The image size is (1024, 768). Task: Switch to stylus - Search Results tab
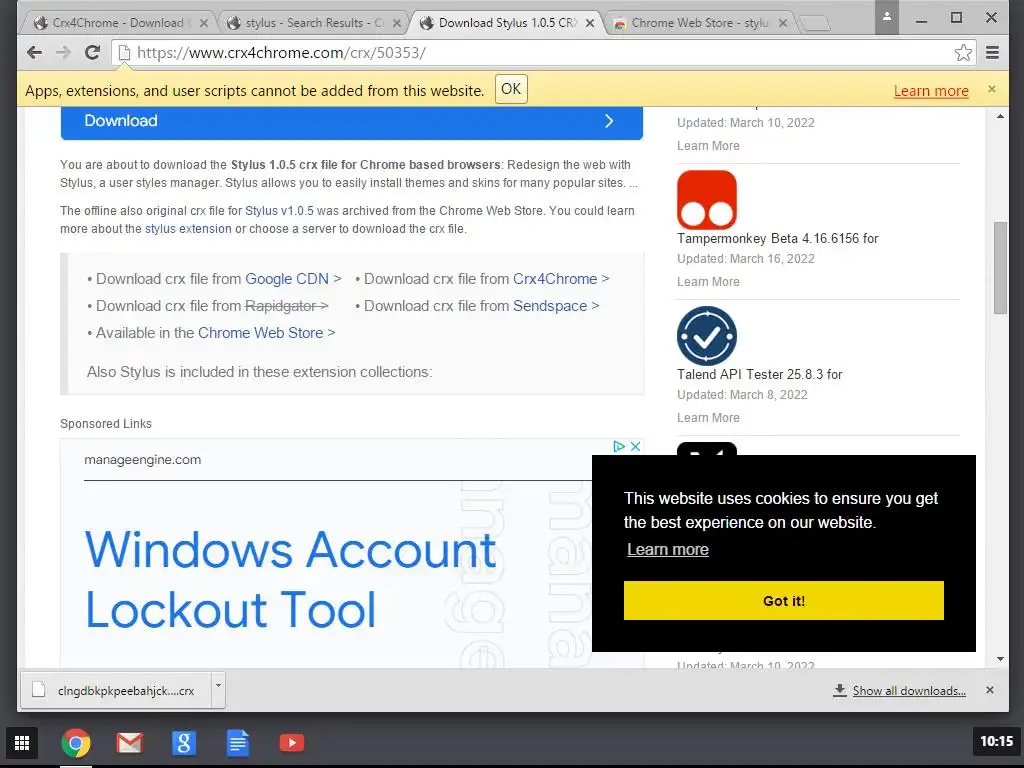pyautogui.click(x=313, y=23)
